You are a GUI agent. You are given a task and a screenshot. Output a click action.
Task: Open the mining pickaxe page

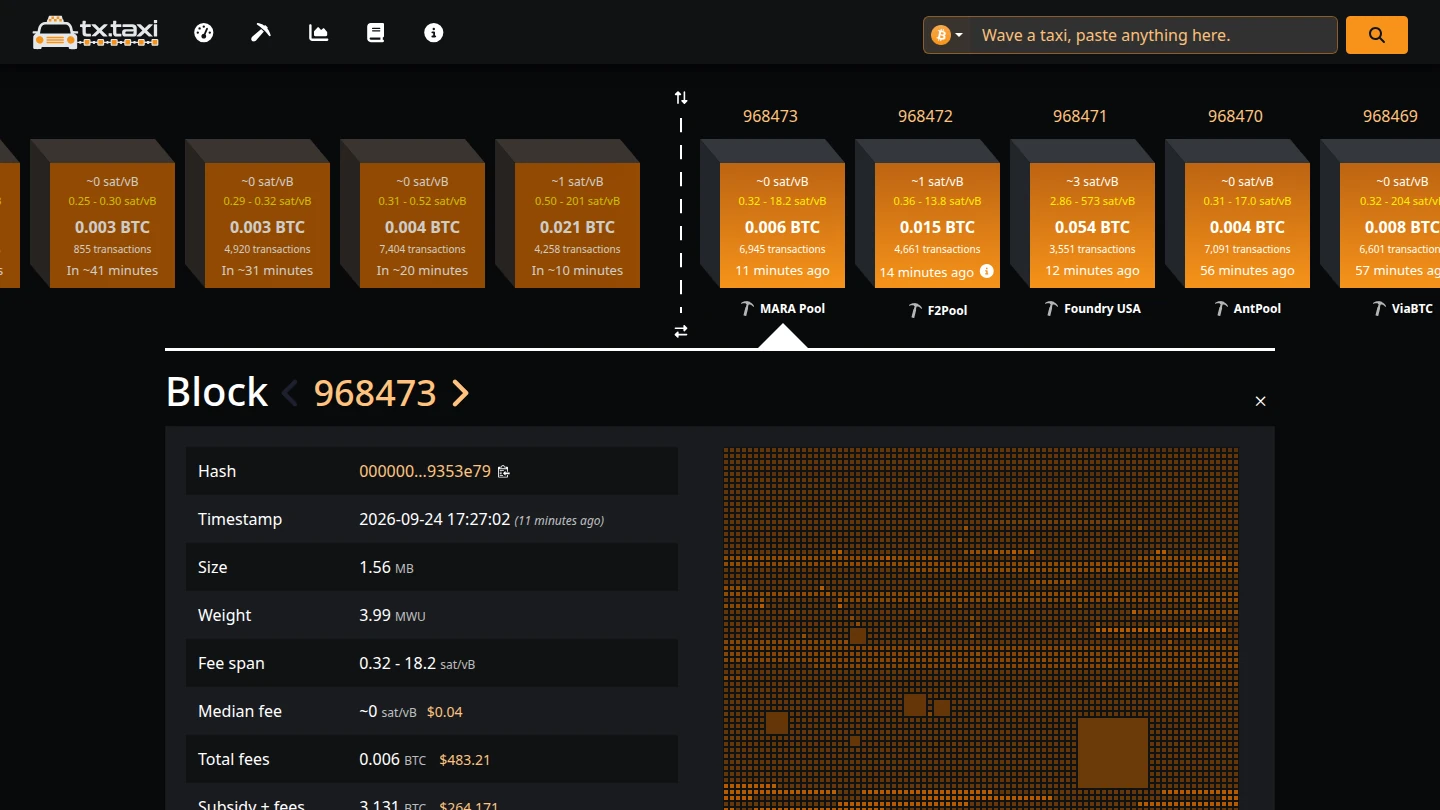pyautogui.click(x=261, y=33)
